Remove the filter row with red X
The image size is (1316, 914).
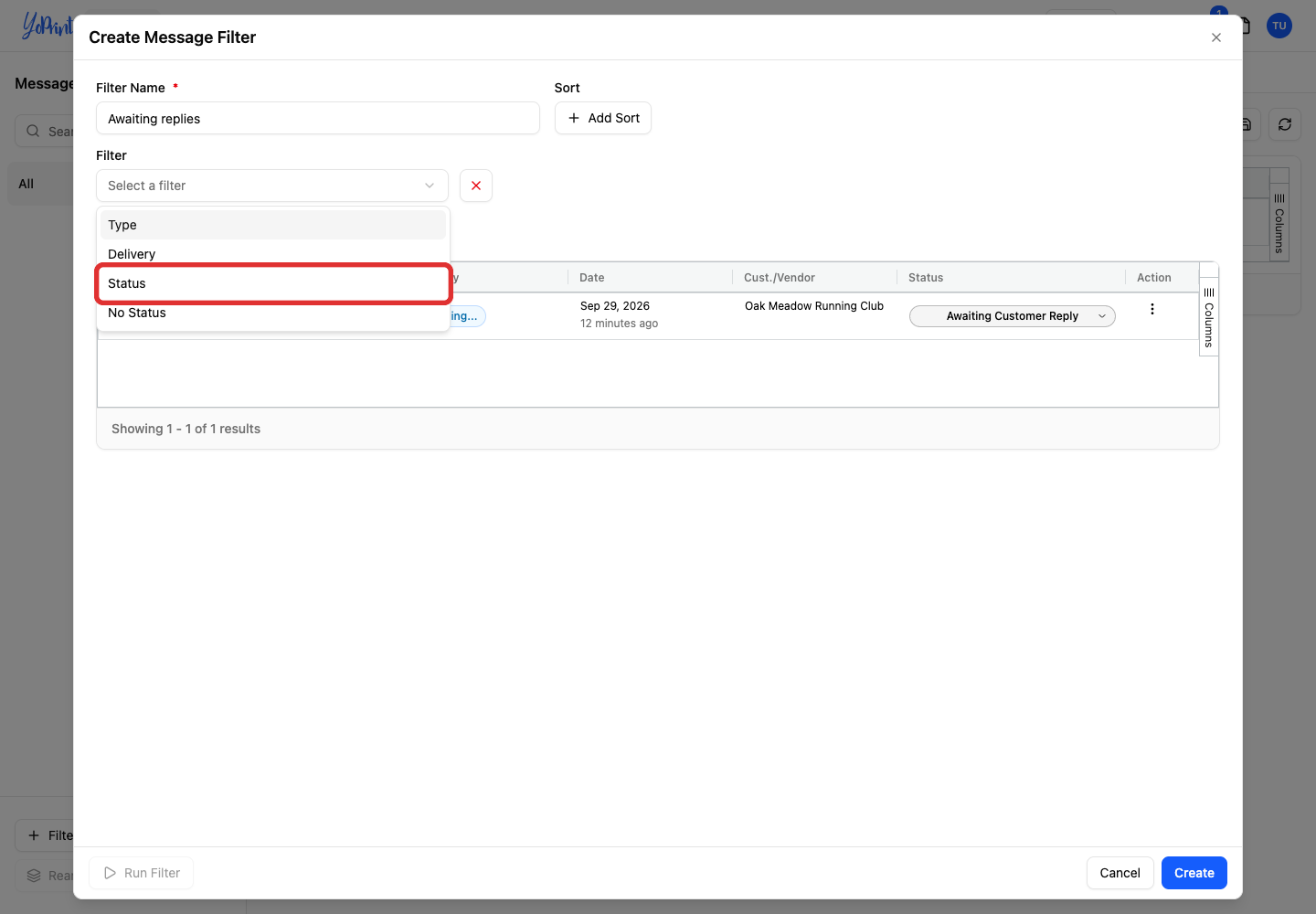(476, 186)
